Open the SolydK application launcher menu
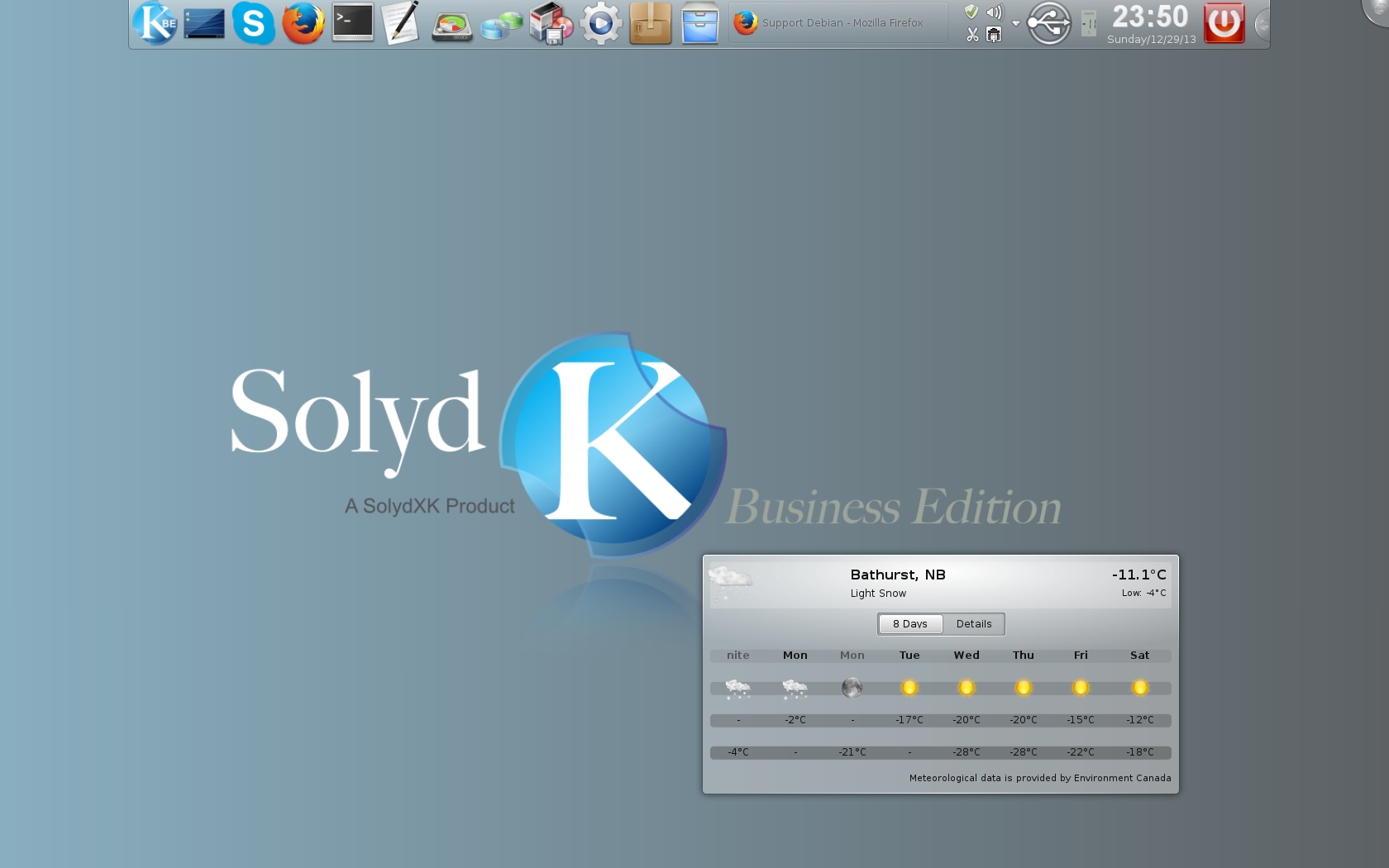The width and height of the screenshot is (1389, 868). (x=155, y=23)
